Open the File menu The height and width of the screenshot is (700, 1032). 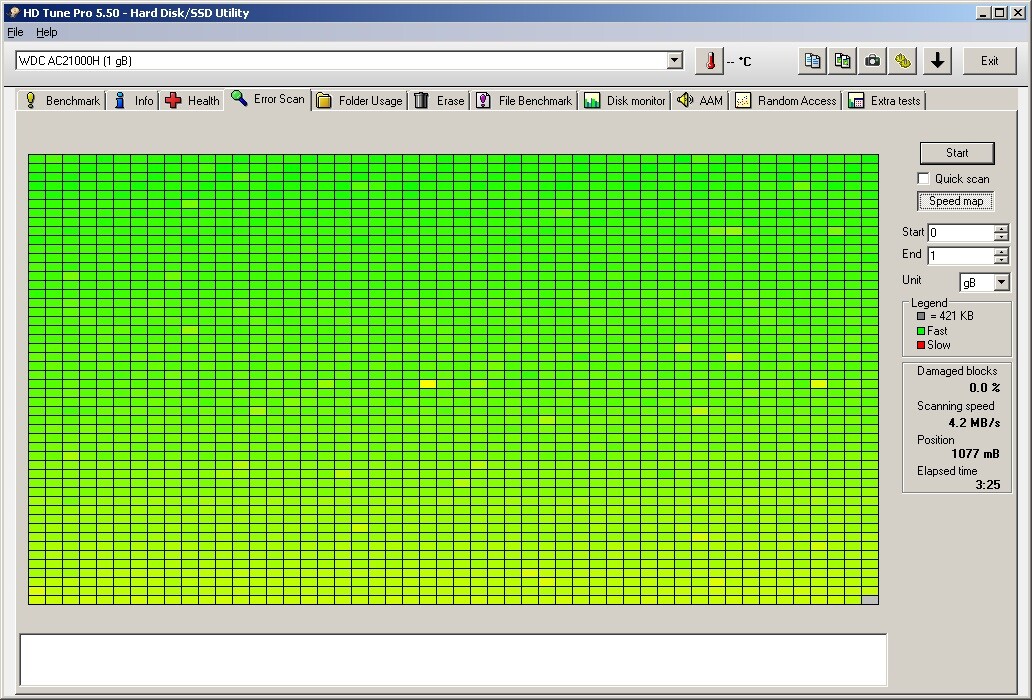(15, 32)
